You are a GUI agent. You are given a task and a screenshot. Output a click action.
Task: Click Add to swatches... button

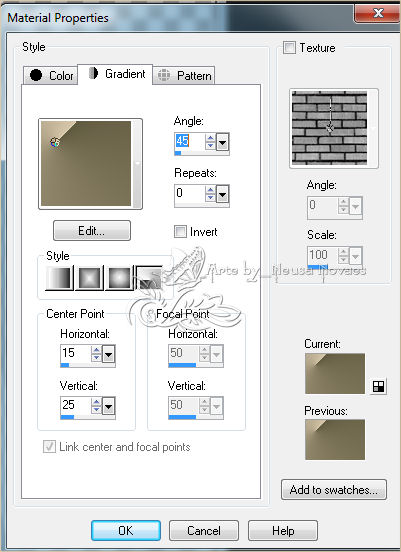tap(334, 490)
